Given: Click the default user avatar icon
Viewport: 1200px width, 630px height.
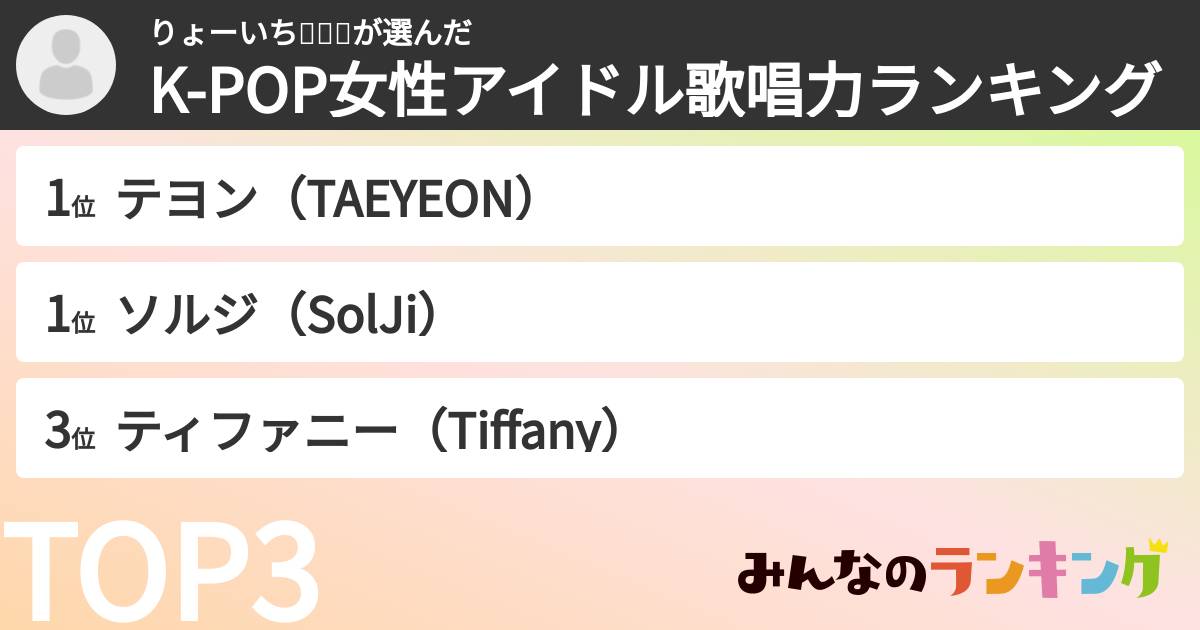Looking at the screenshot, I should point(67,66).
